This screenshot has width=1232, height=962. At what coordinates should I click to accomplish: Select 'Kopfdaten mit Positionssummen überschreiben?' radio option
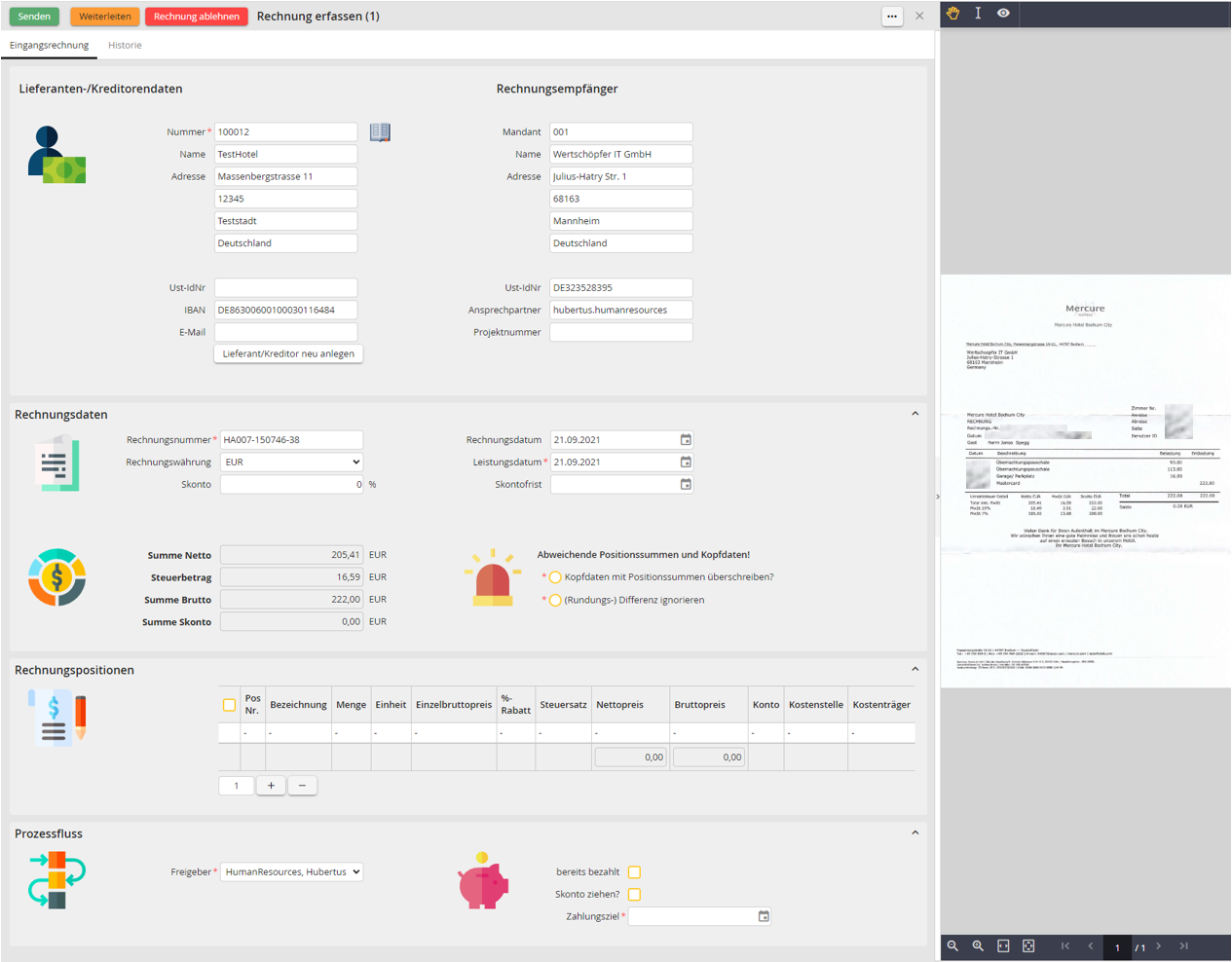pyautogui.click(x=555, y=577)
